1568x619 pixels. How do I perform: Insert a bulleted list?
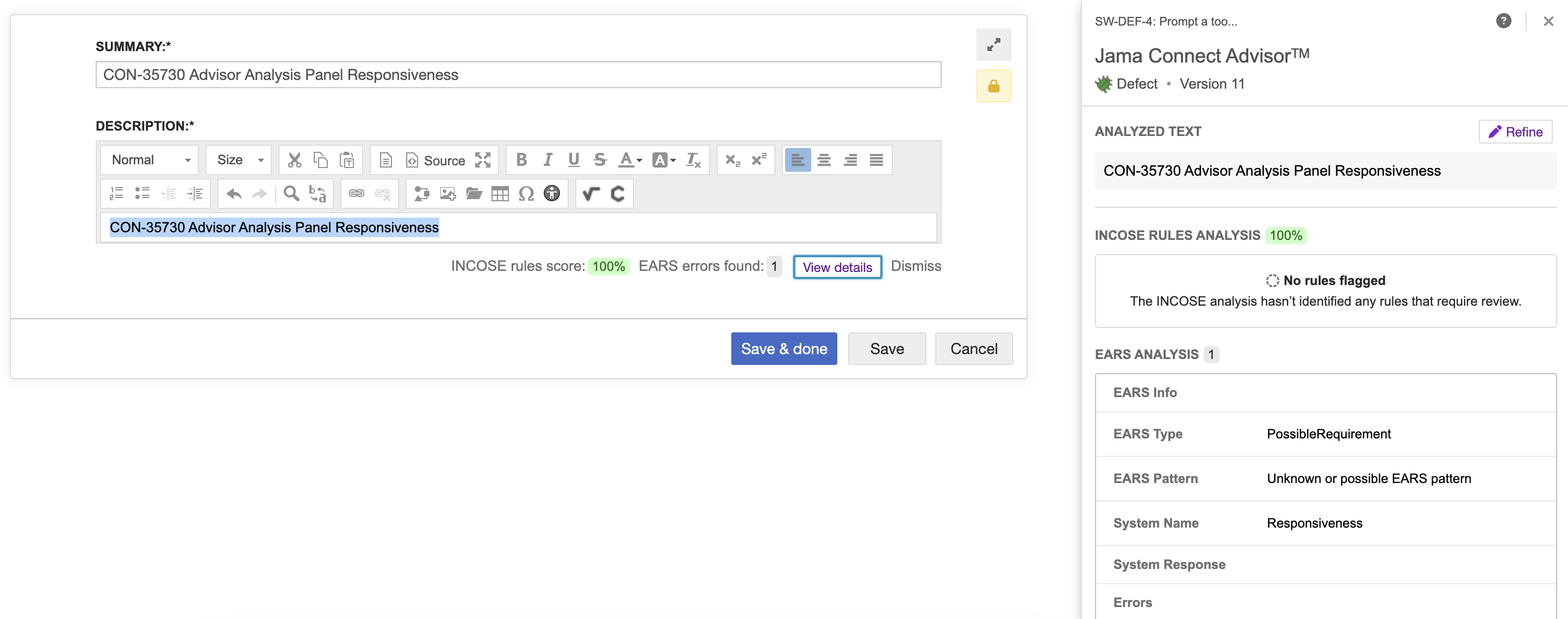click(x=142, y=194)
